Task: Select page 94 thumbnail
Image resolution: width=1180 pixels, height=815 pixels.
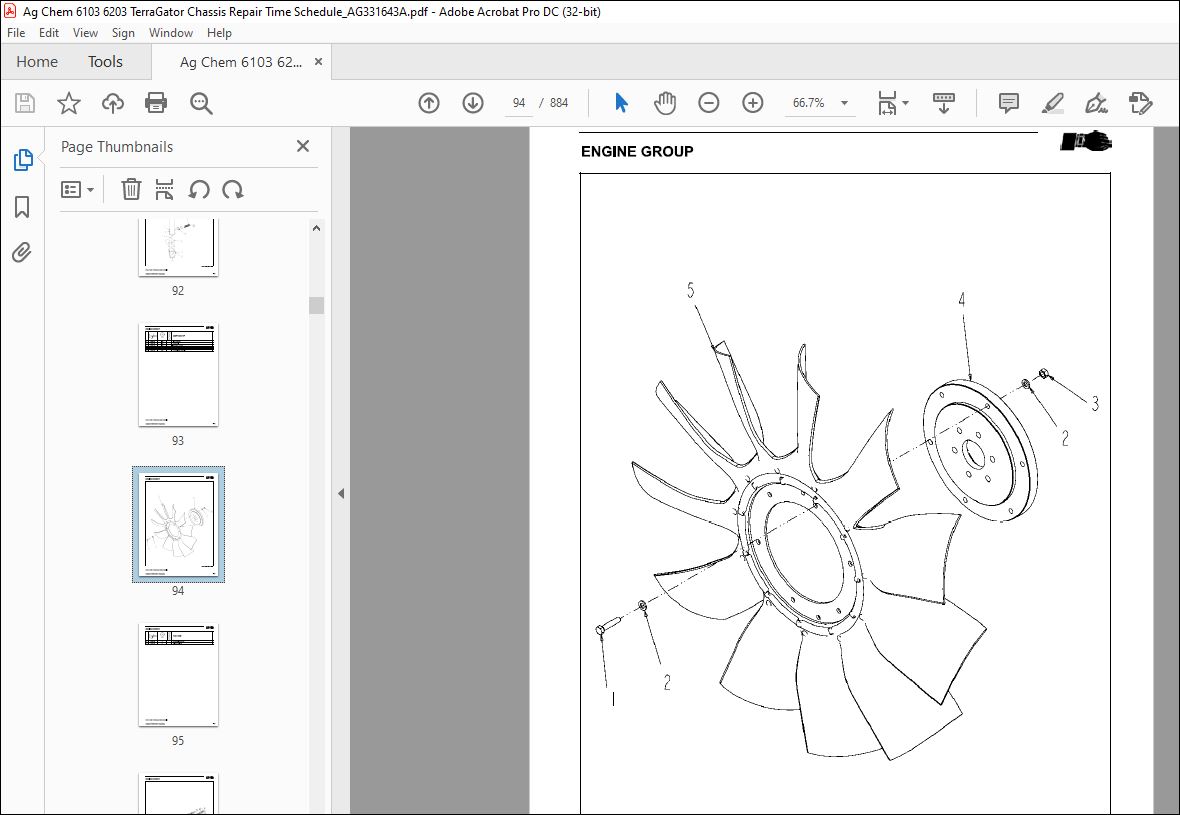Action: pyautogui.click(x=178, y=525)
